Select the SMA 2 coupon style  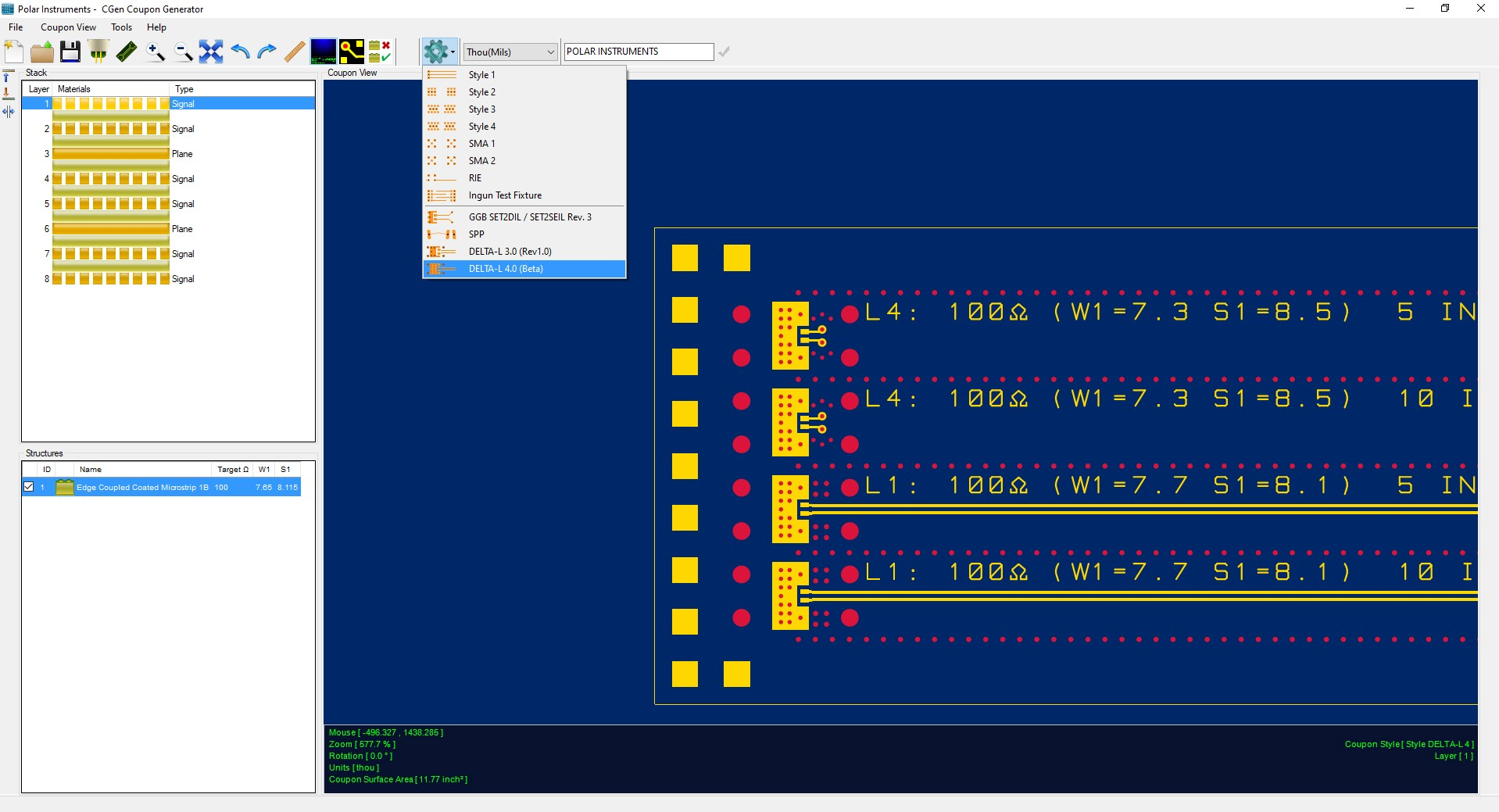[524, 161]
